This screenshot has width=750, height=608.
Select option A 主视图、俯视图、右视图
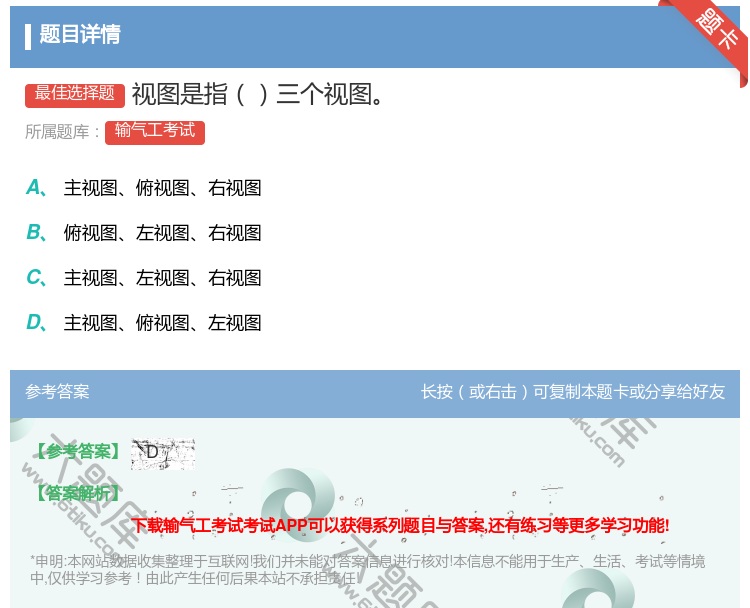point(143,188)
